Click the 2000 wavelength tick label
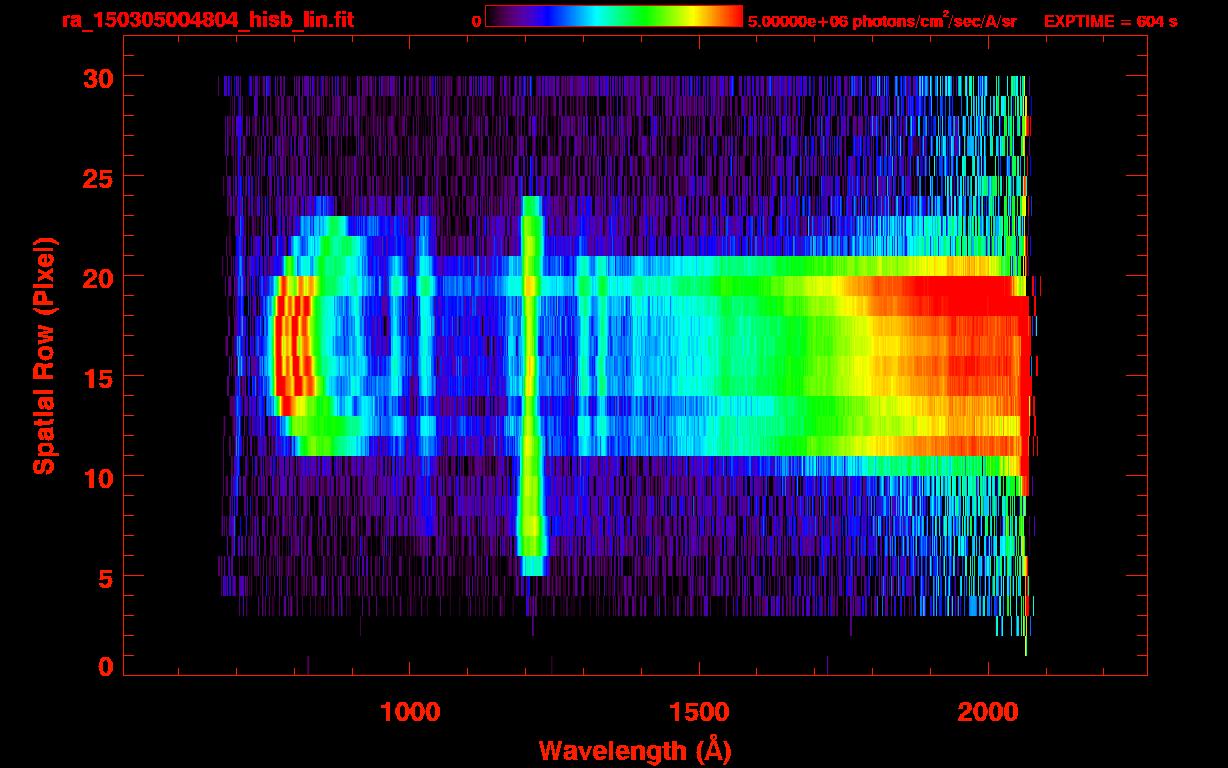The image size is (1228, 768). [x=988, y=712]
